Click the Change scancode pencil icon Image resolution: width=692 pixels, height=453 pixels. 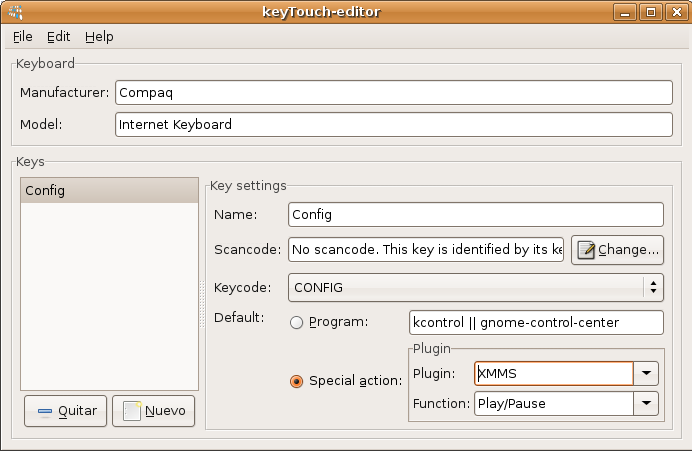(x=586, y=250)
